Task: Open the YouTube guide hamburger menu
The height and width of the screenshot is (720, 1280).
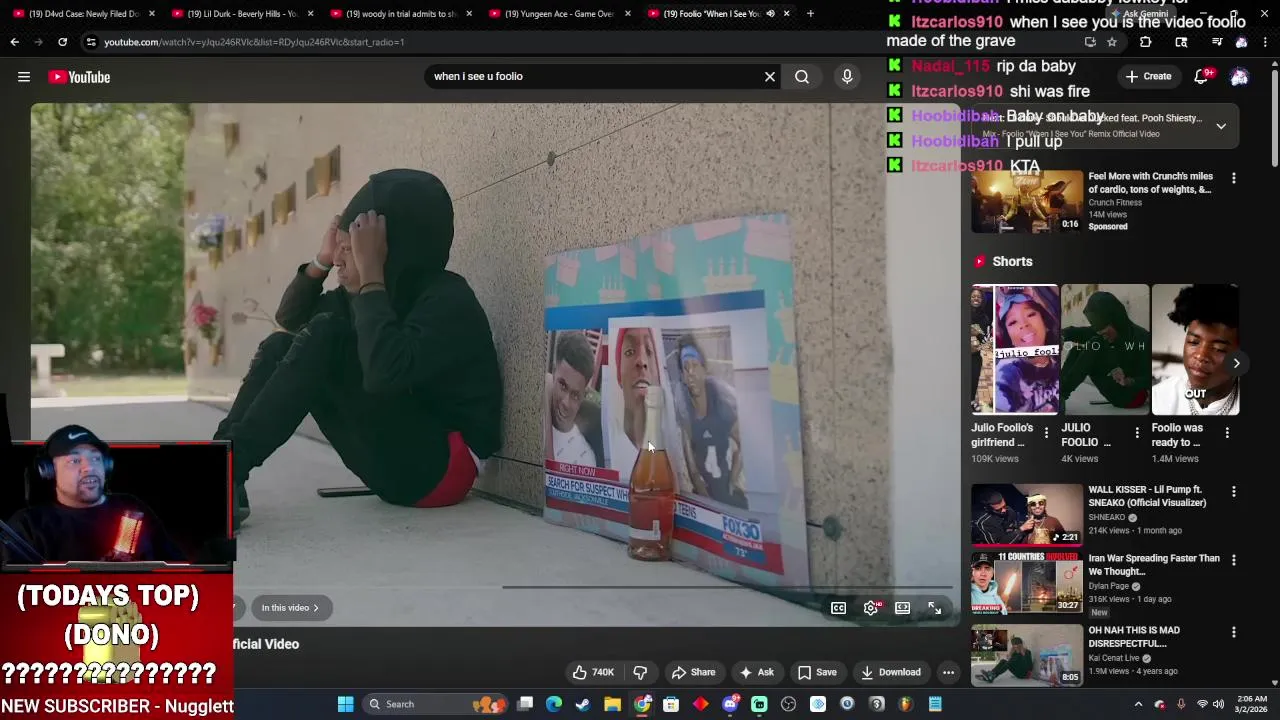Action: (24, 77)
